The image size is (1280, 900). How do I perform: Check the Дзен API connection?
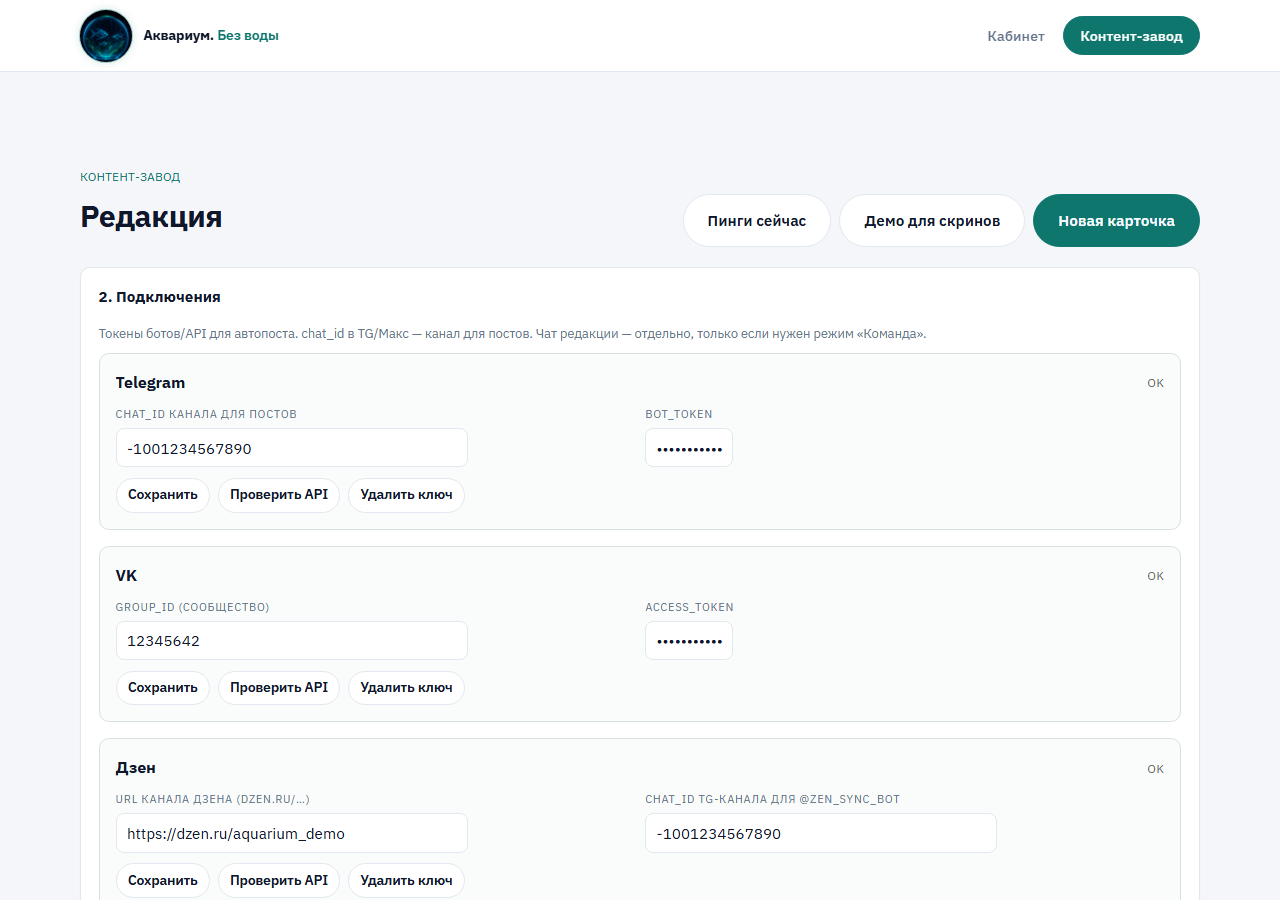(x=279, y=880)
